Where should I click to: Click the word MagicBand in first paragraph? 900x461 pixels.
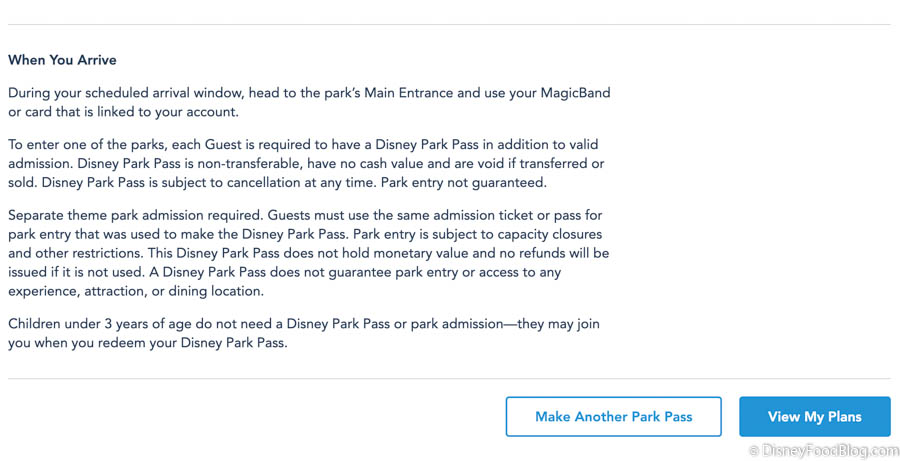tap(574, 93)
